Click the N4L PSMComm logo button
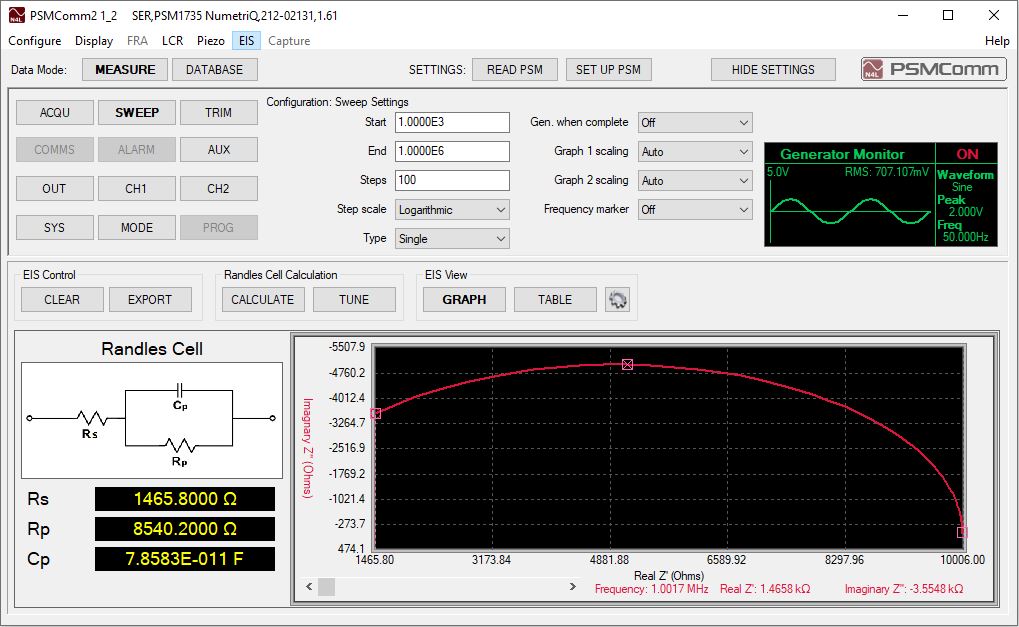 (x=932, y=69)
